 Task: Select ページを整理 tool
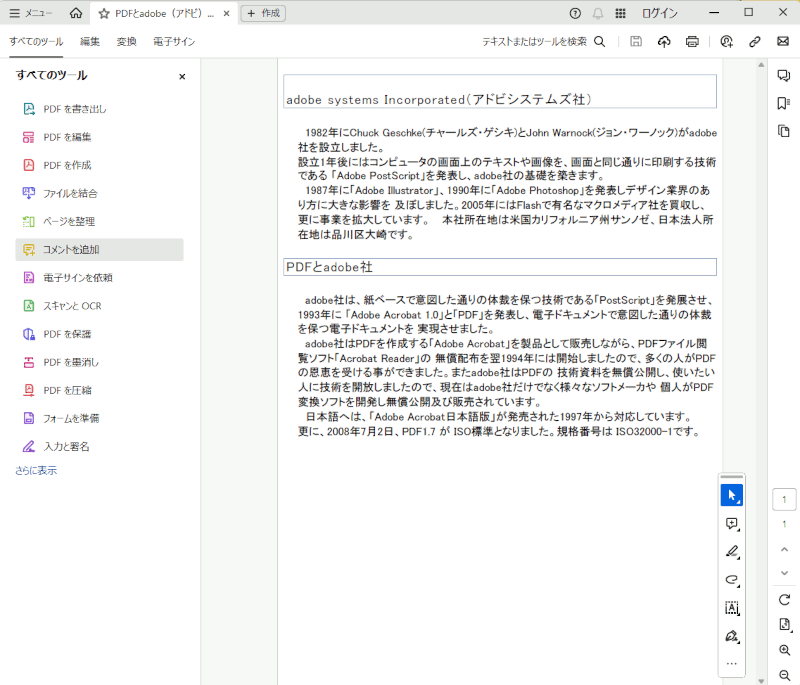point(99,221)
